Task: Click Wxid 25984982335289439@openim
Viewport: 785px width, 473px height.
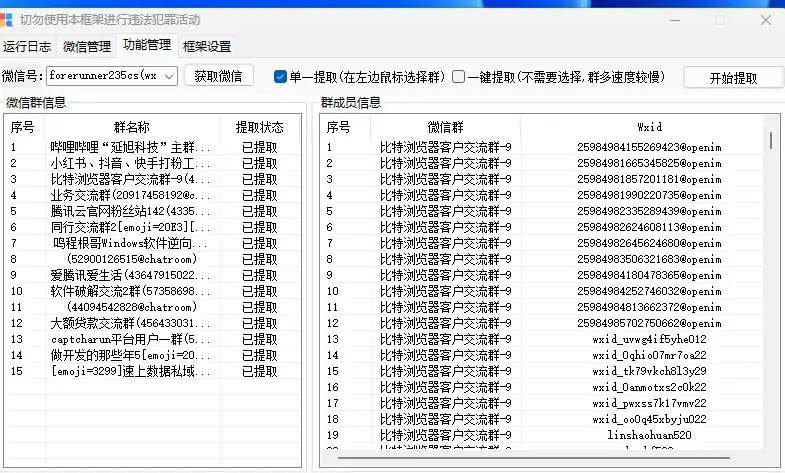Action: pos(649,212)
